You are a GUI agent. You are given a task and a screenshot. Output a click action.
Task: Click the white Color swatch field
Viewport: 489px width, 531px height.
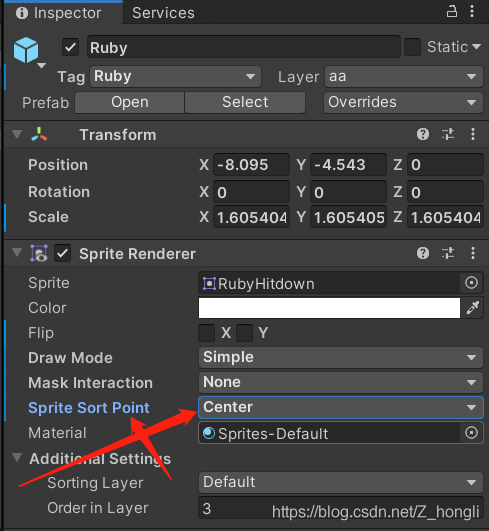click(329, 308)
